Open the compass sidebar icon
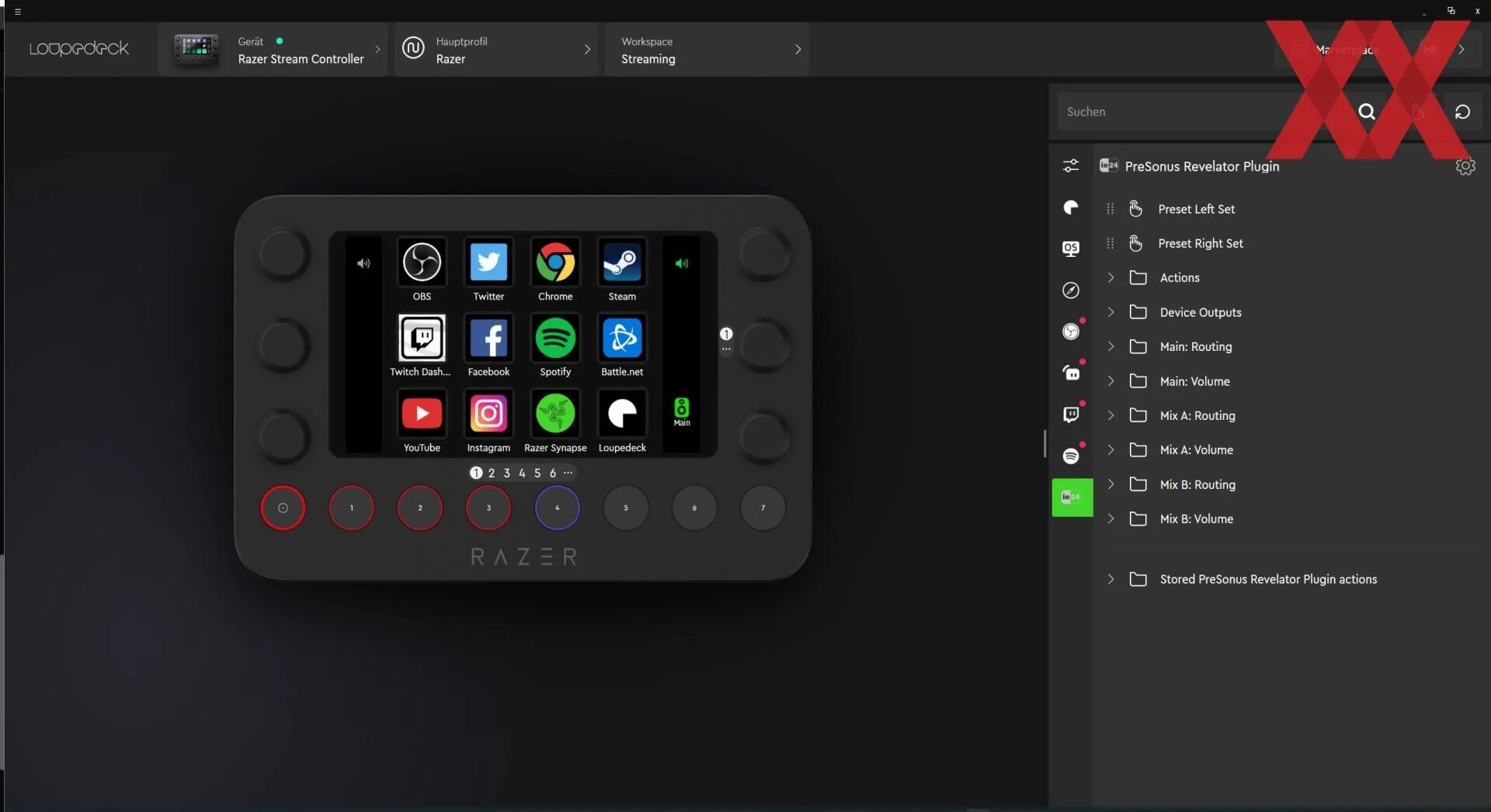This screenshot has height=812, width=1491. (1071, 290)
